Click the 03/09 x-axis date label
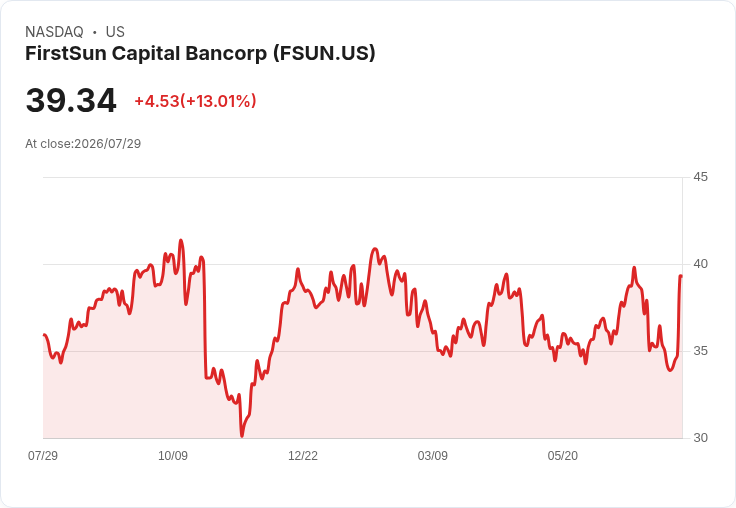Screen dimensions: 736x508 coord(432,455)
